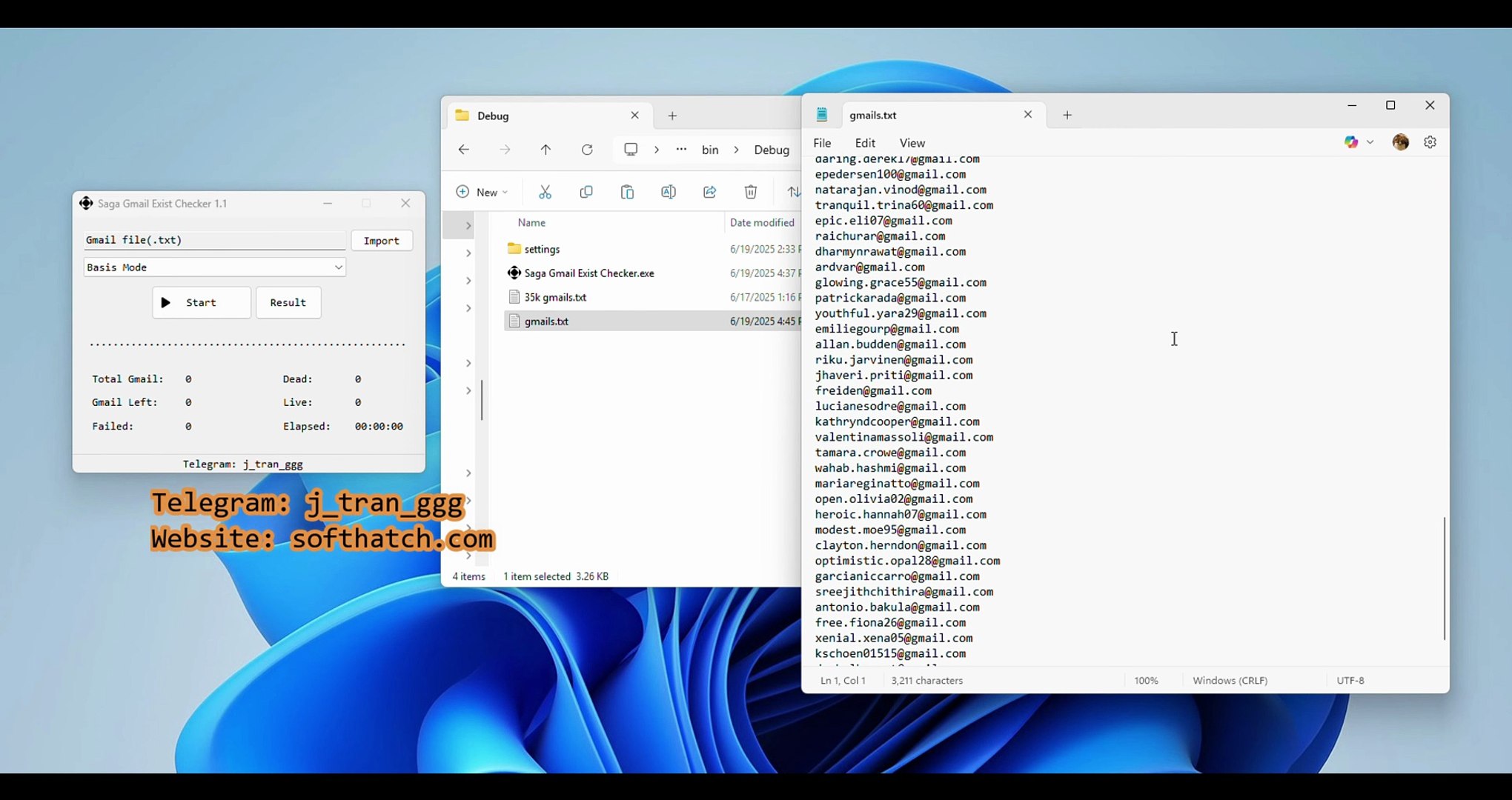Screen dimensions: 1512x800
Task: Select the Rename icon in File Explorer
Action: click(668, 192)
